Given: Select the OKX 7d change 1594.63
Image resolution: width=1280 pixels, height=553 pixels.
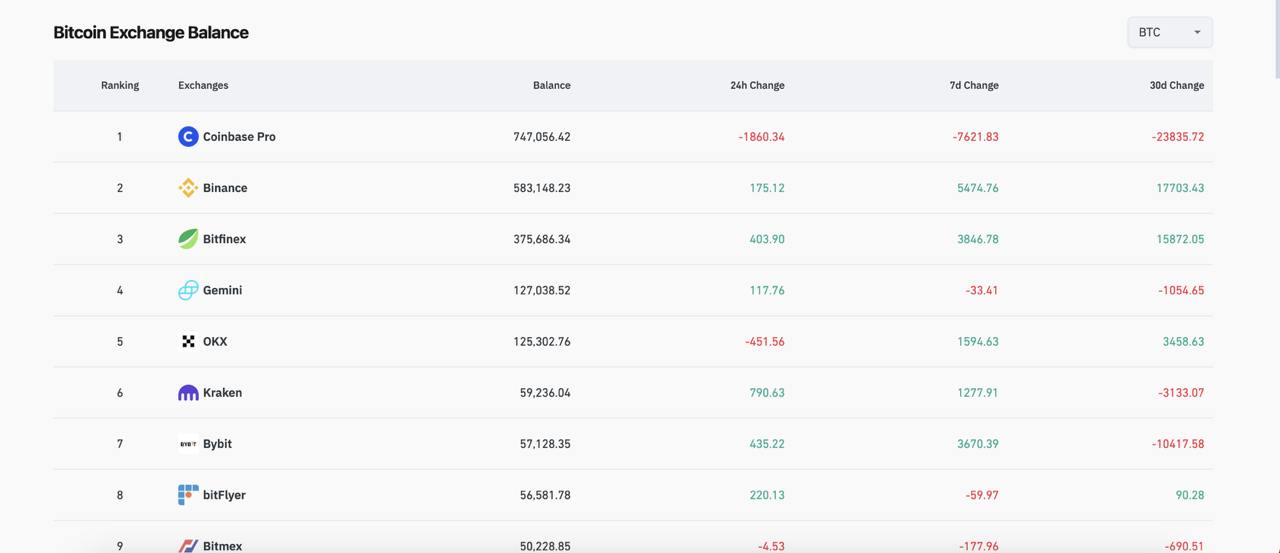Looking at the screenshot, I should coord(978,341).
